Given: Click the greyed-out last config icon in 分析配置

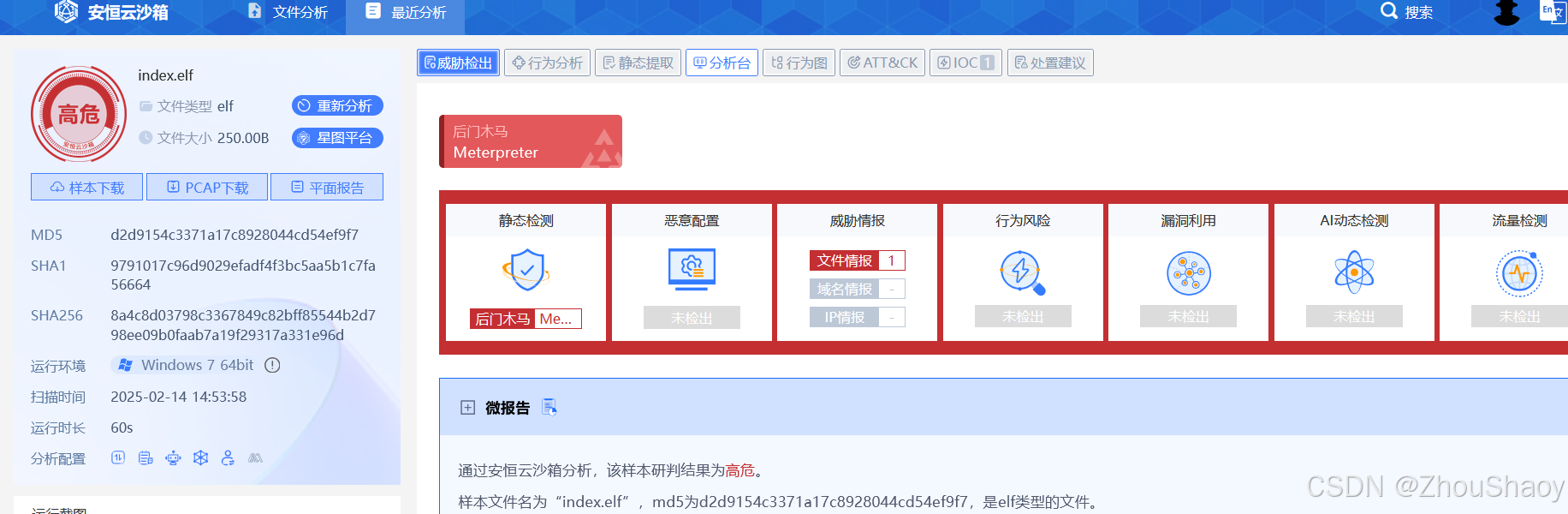Looking at the screenshot, I should pos(255,458).
